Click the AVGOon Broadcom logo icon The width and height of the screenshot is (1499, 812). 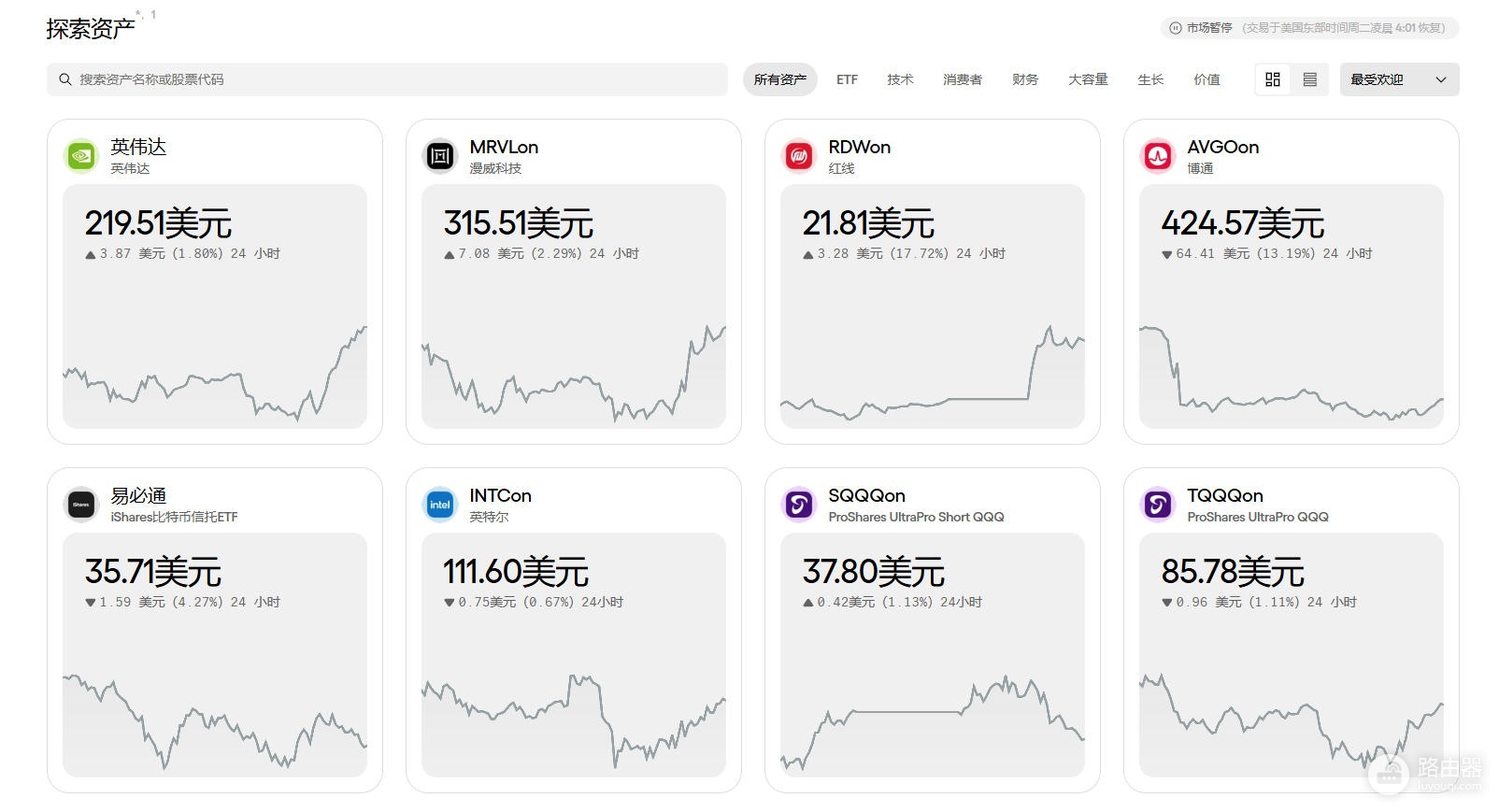(x=1158, y=156)
